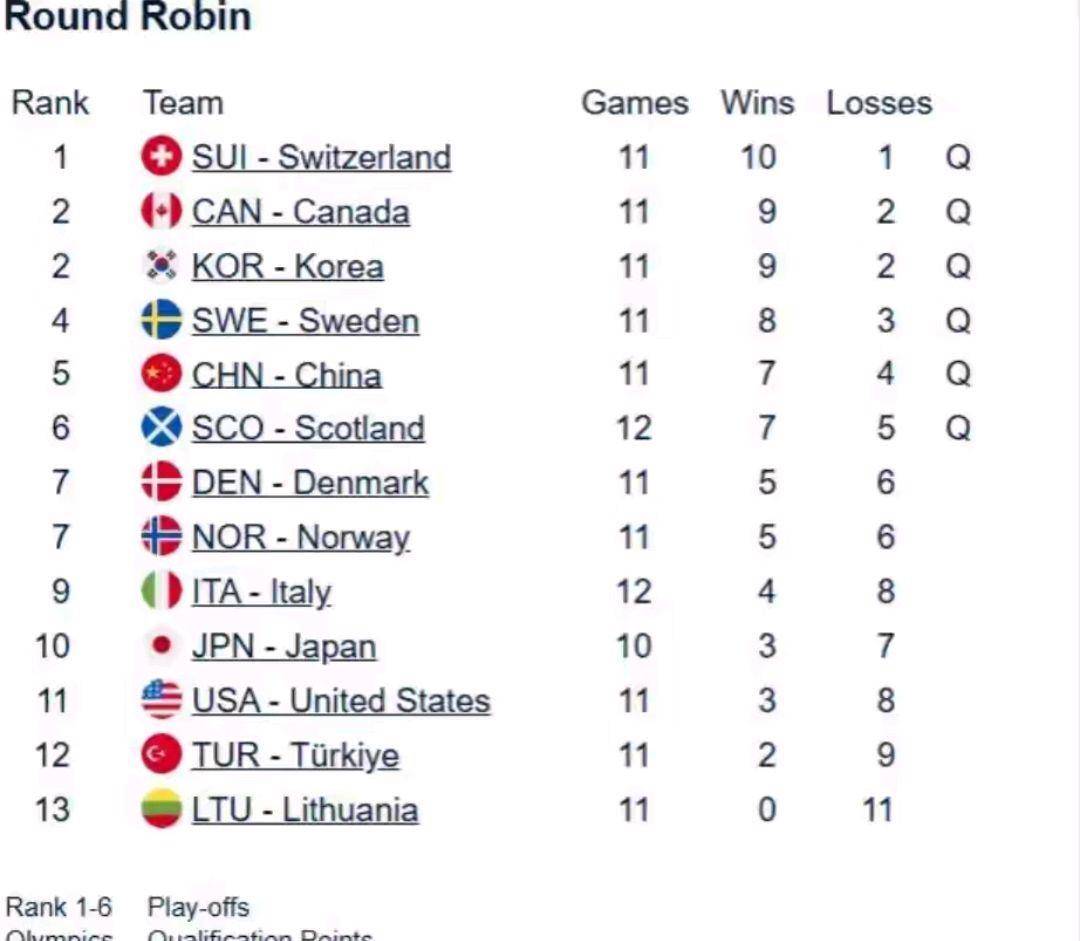Click the China flag icon

pyautogui.click(x=161, y=374)
